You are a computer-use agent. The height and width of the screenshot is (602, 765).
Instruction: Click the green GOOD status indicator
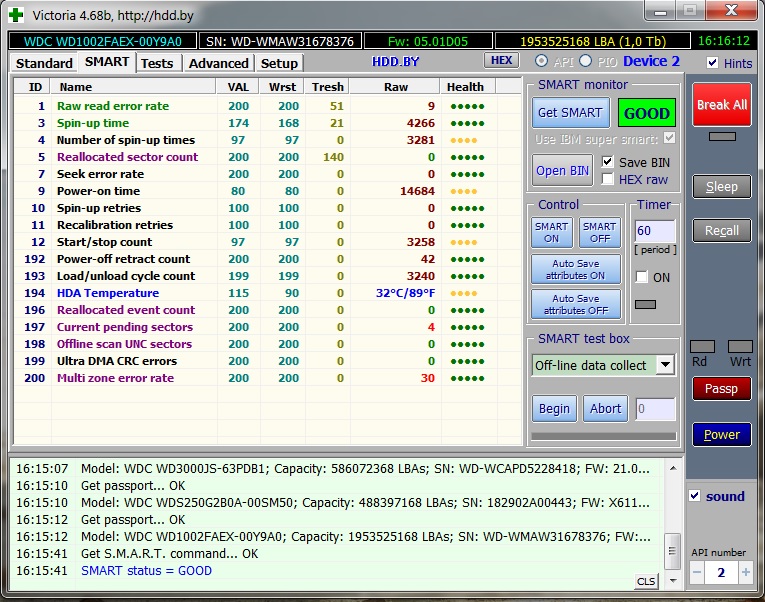(647, 113)
